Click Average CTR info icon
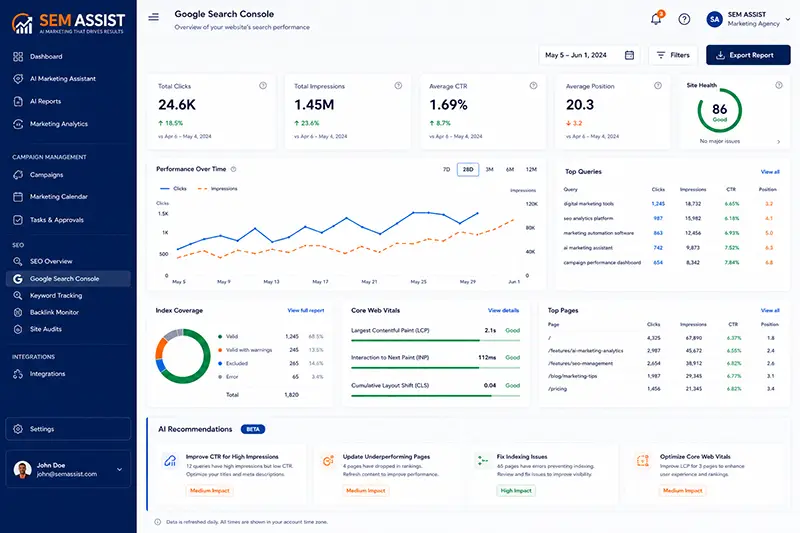 point(533,86)
